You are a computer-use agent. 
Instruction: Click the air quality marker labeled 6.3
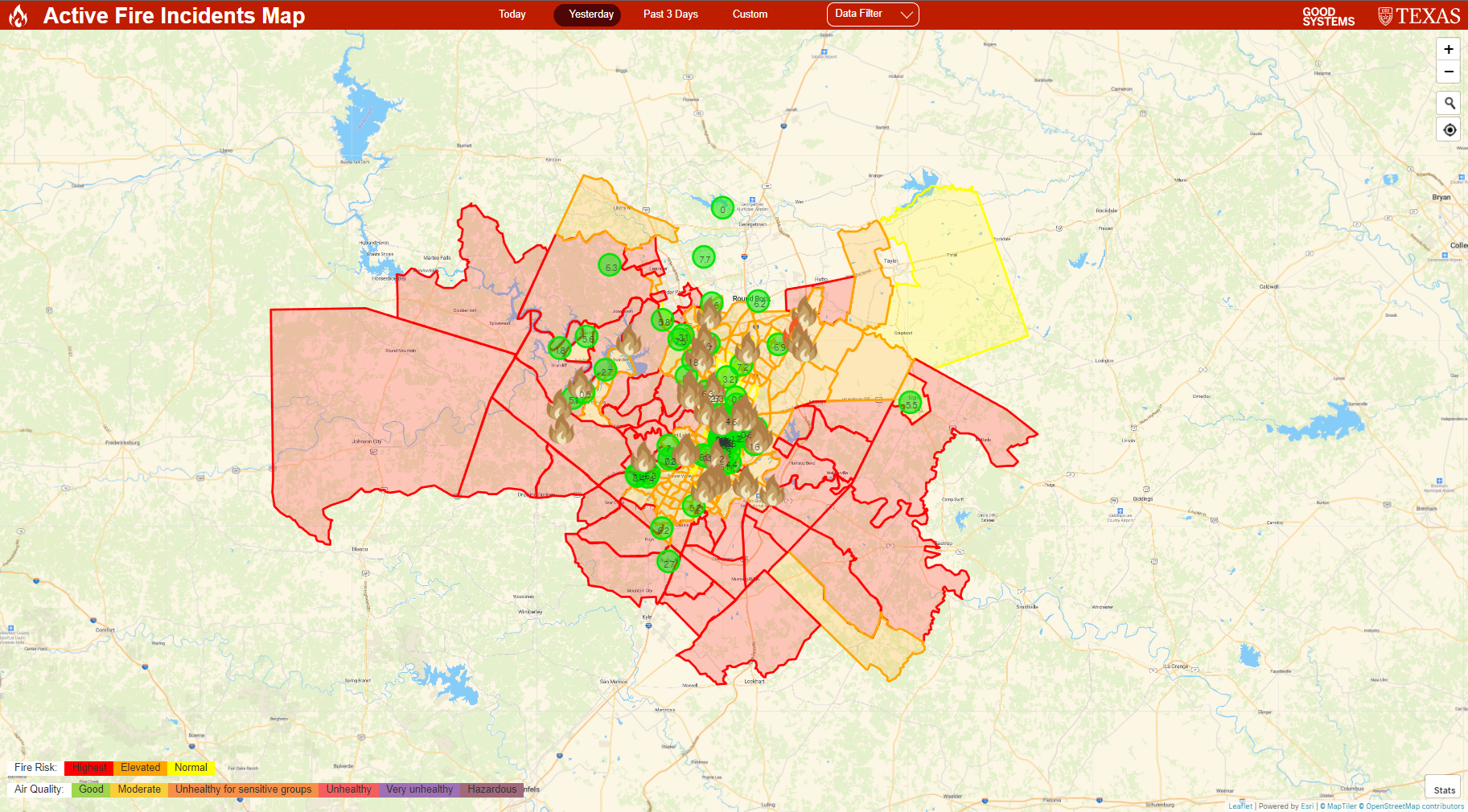point(611,265)
